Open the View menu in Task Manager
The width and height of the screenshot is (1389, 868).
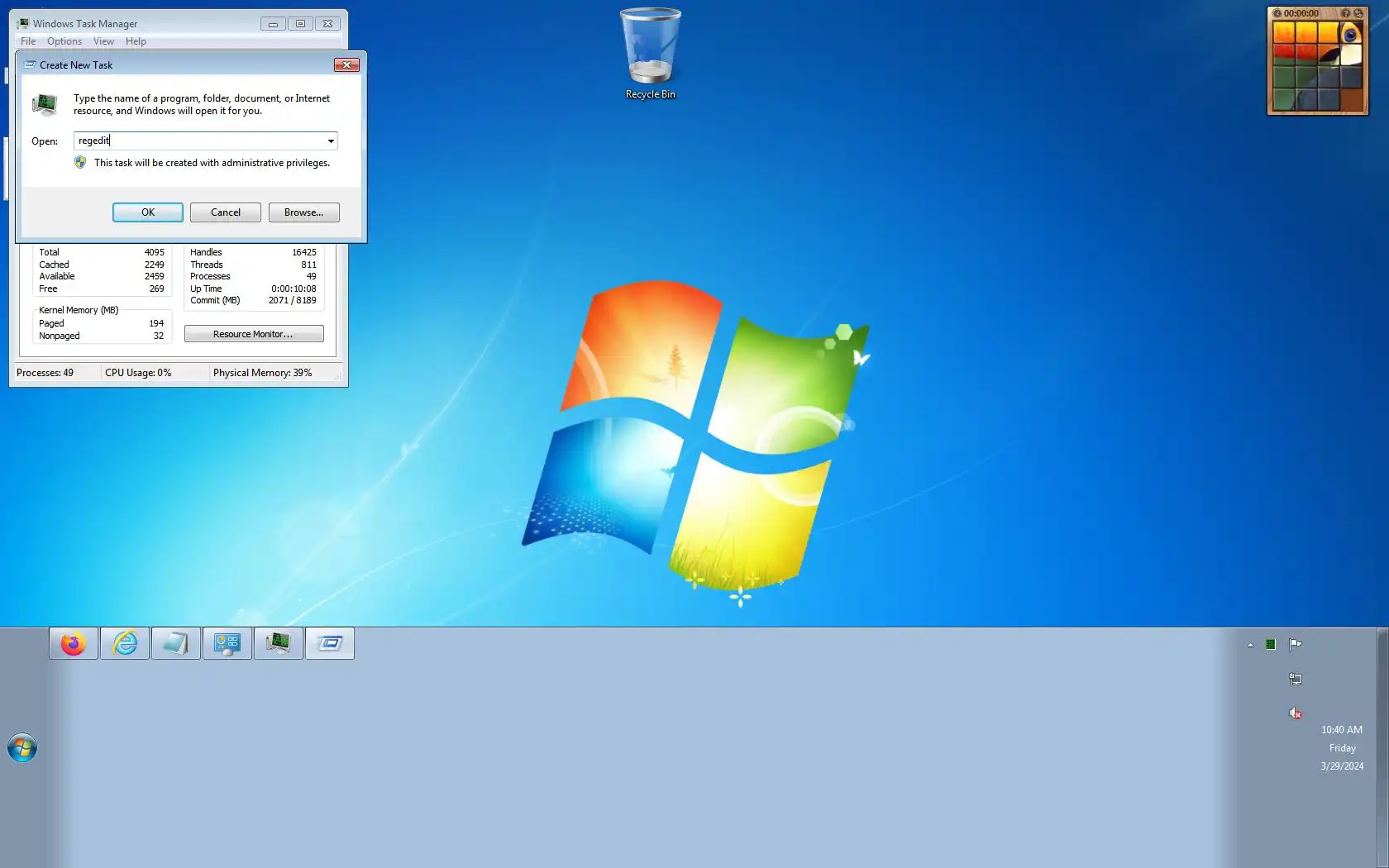tap(103, 41)
